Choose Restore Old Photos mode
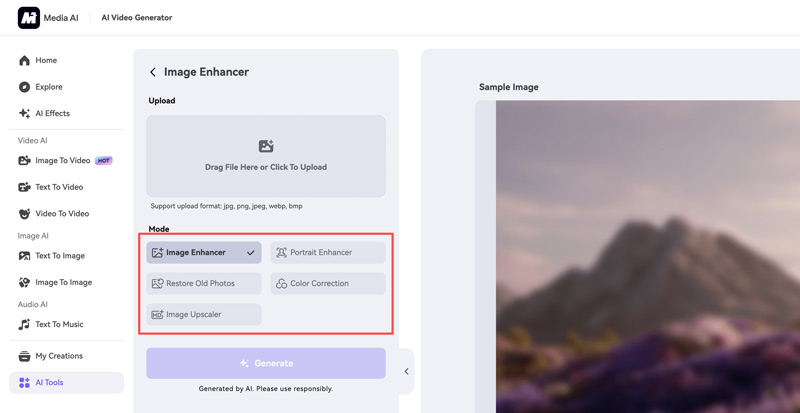 (204, 284)
